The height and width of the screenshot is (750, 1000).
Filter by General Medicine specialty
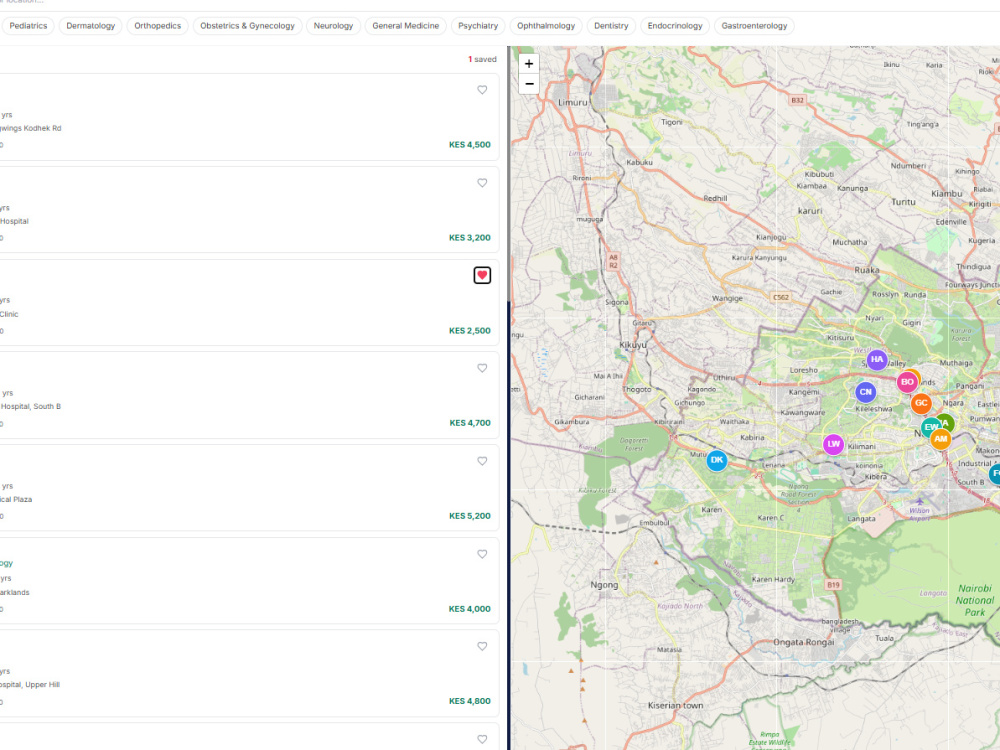click(406, 26)
